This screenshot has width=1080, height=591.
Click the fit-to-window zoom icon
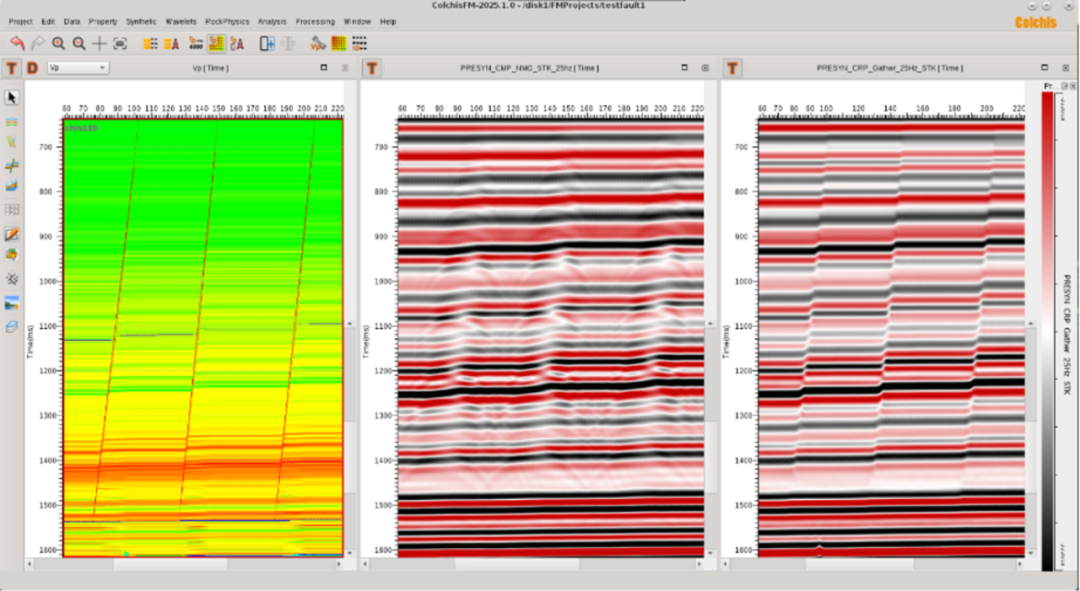[120, 43]
